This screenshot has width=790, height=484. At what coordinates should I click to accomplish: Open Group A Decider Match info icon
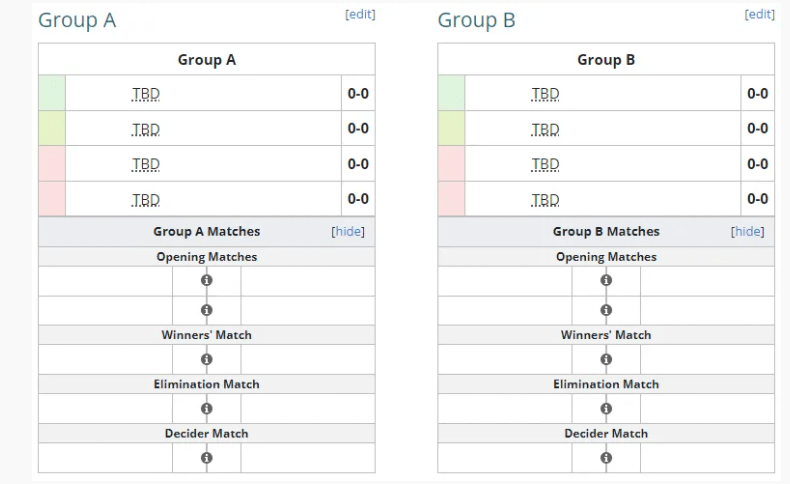[207, 458]
